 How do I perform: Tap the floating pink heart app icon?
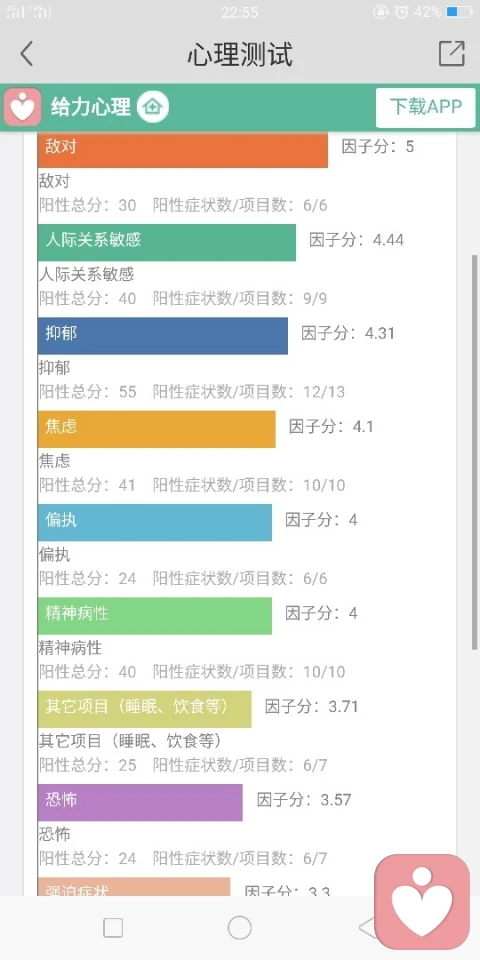[422, 902]
